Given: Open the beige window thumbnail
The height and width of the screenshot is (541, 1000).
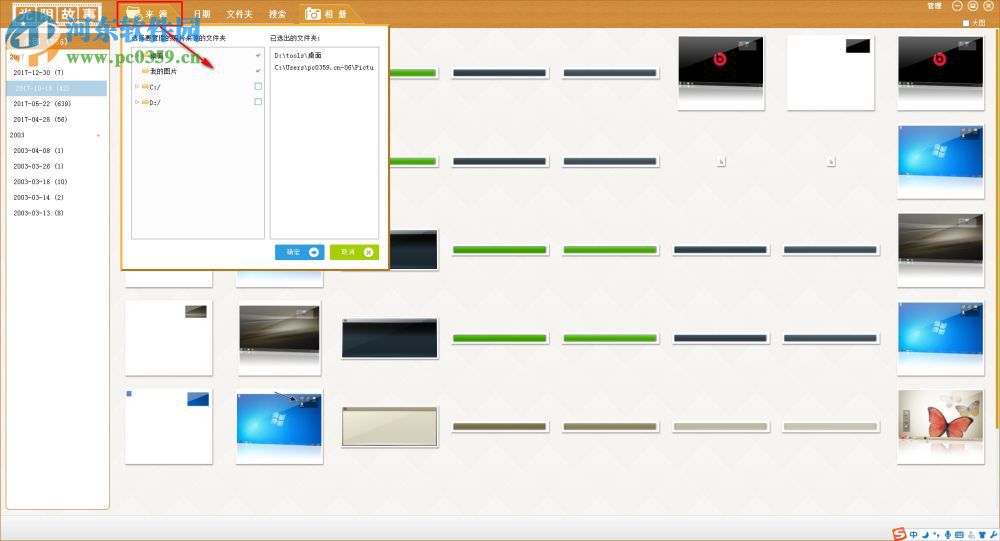Looking at the screenshot, I should point(390,426).
